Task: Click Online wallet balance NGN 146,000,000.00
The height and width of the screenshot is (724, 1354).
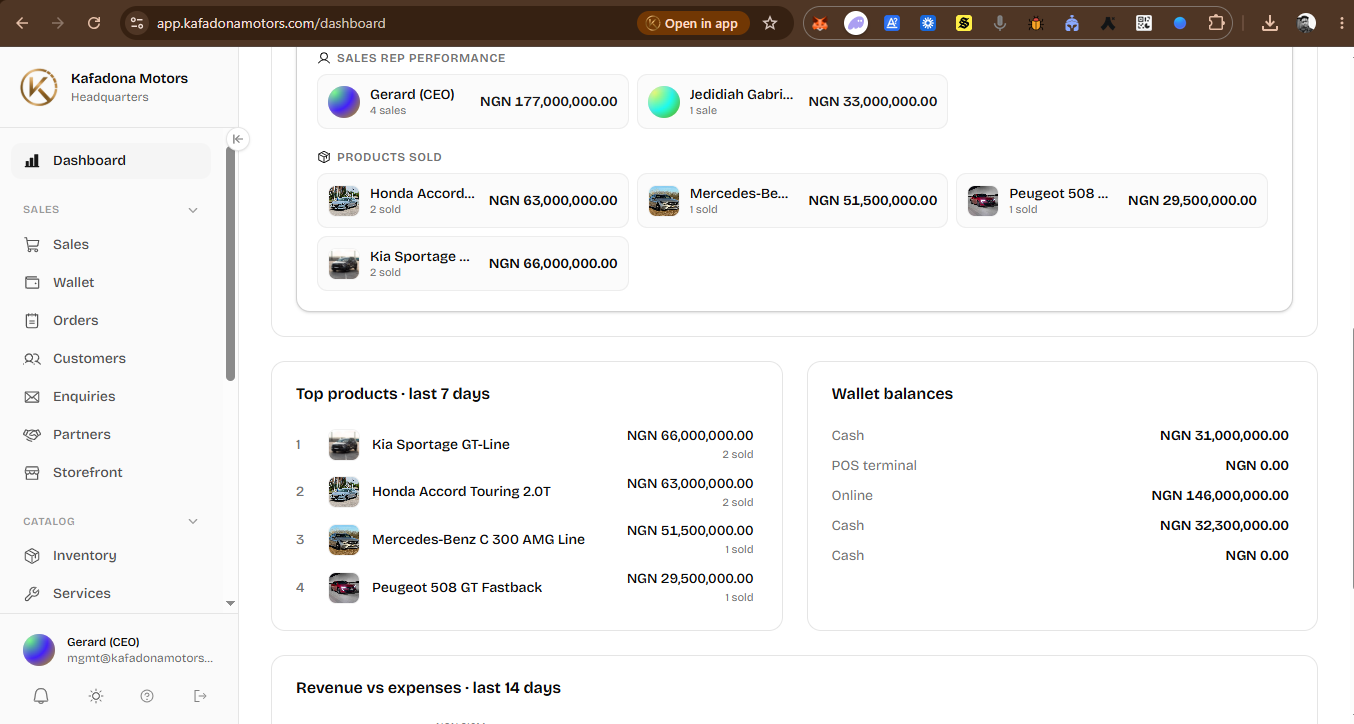Action: pos(1220,495)
